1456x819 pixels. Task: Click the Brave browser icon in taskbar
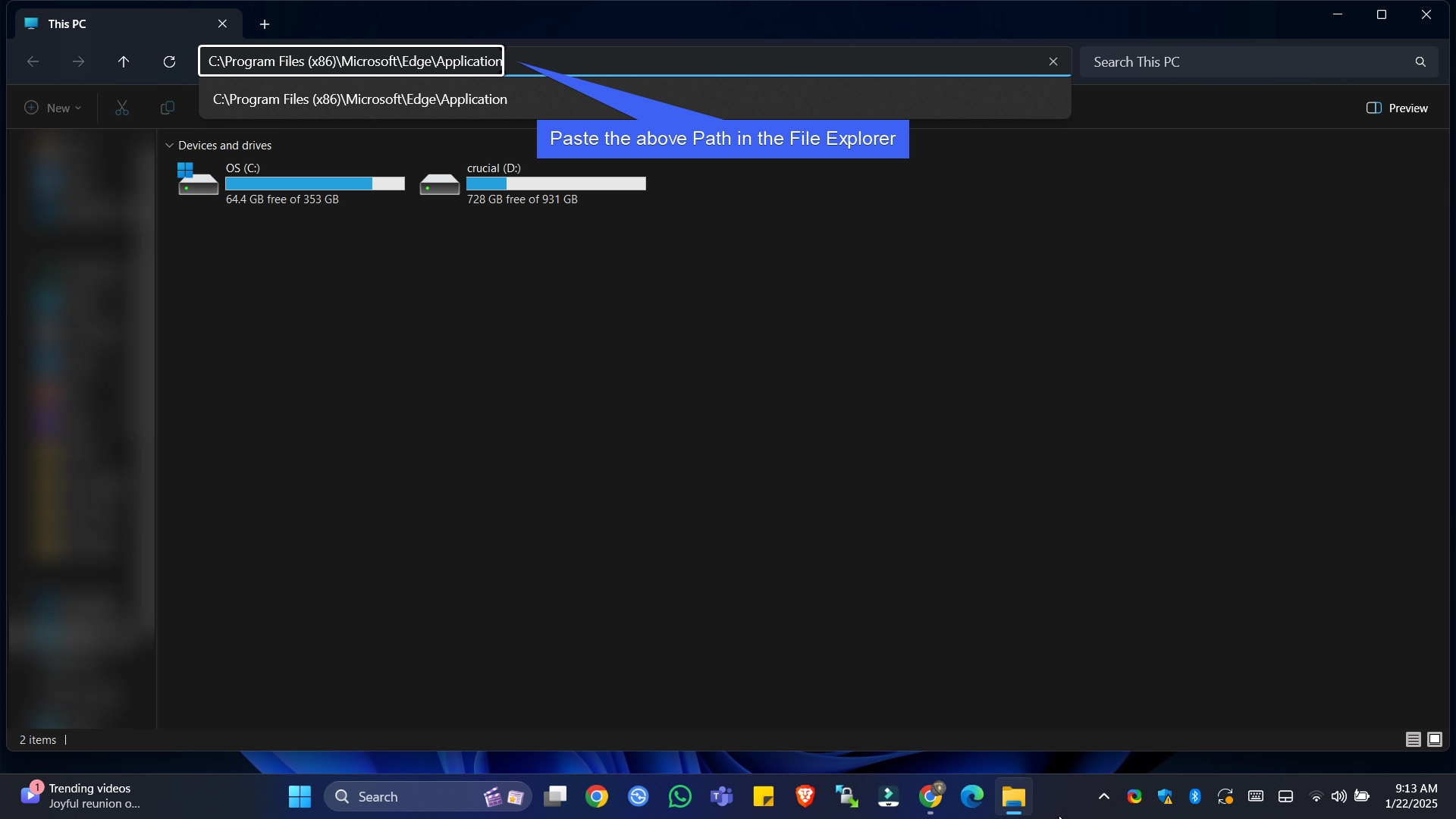coord(805,796)
